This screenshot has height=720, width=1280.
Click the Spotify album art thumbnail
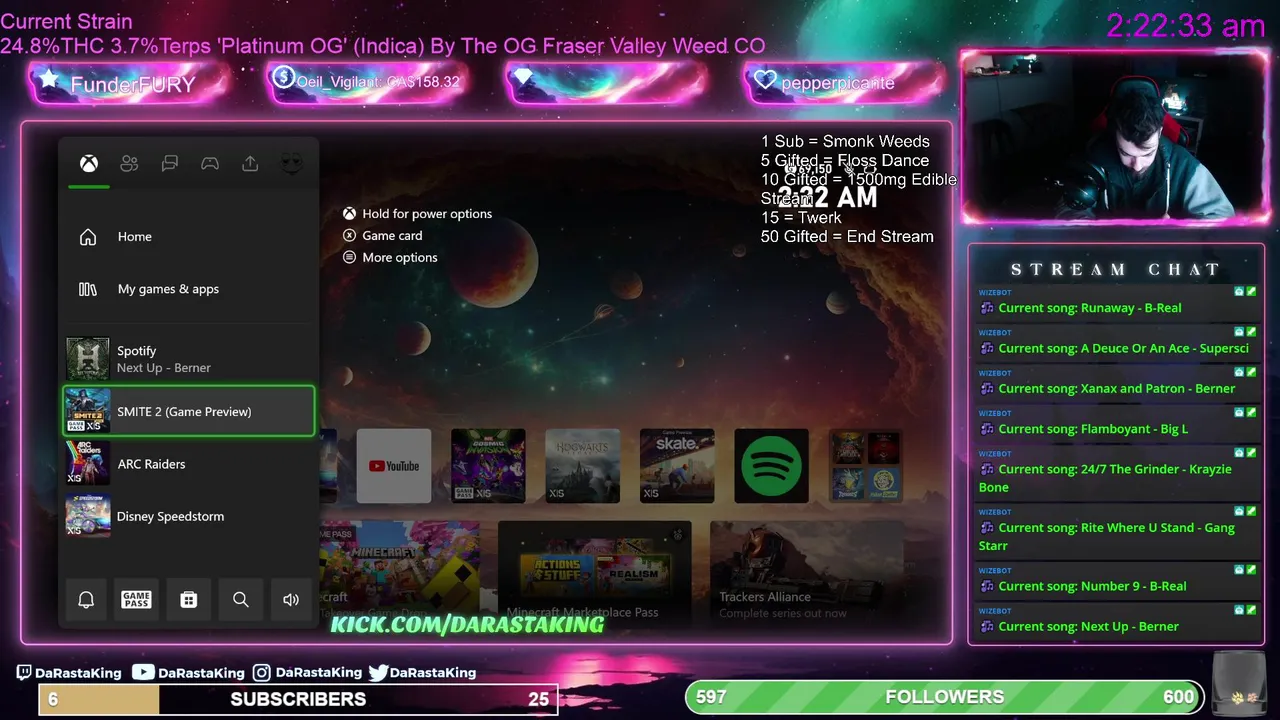click(88, 359)
